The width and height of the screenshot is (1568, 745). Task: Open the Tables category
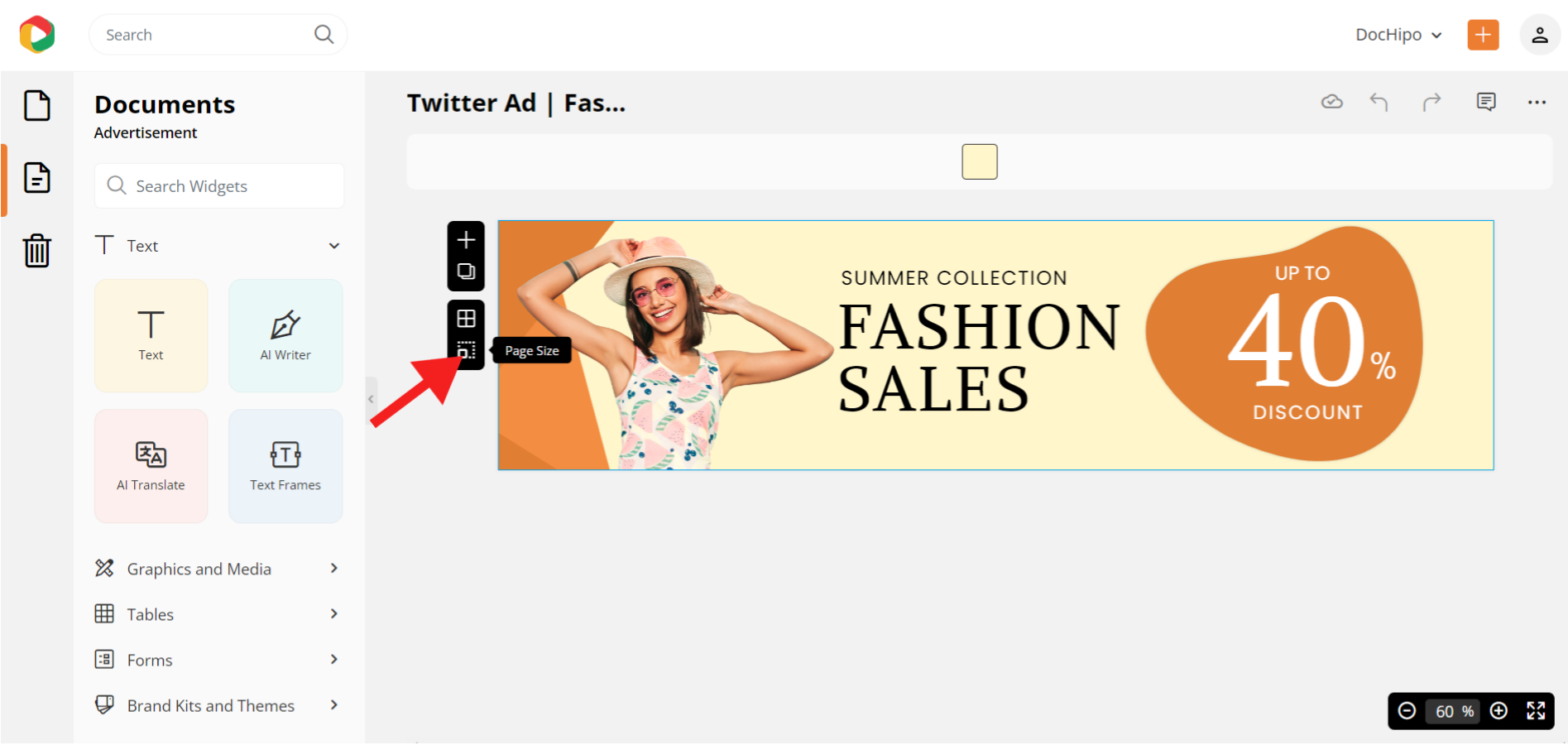(x=218, y=614)
